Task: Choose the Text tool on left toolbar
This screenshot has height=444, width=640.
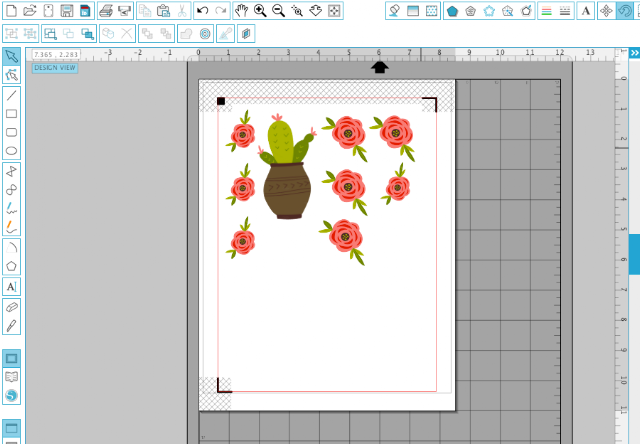Action: tap(11, 286)
